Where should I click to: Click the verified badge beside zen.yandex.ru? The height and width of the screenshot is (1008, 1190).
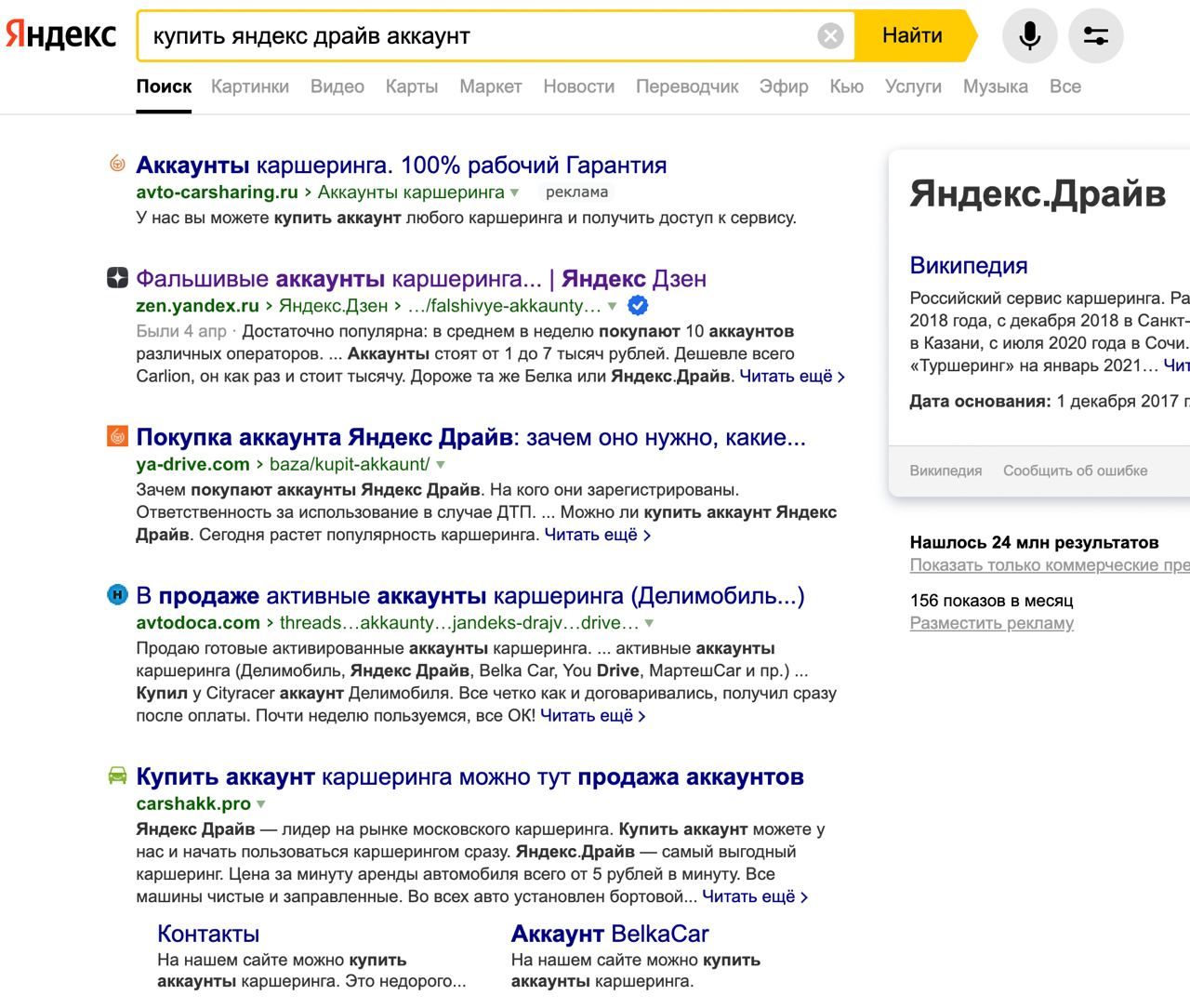[x=638, y=305]
